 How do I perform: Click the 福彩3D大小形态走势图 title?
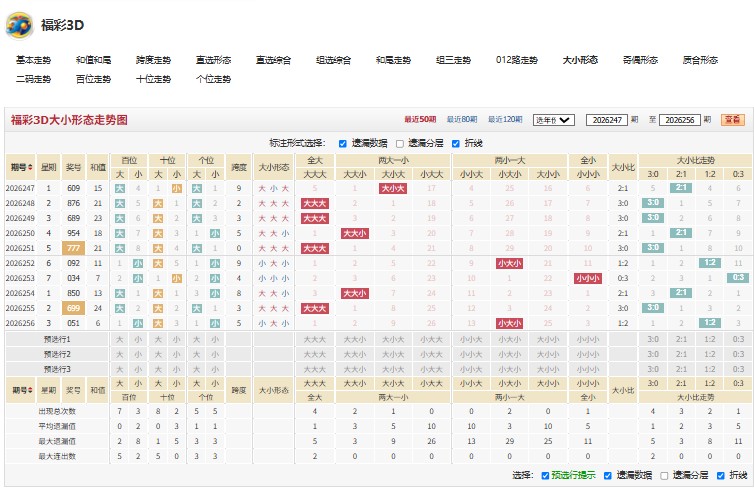point(69,120)
